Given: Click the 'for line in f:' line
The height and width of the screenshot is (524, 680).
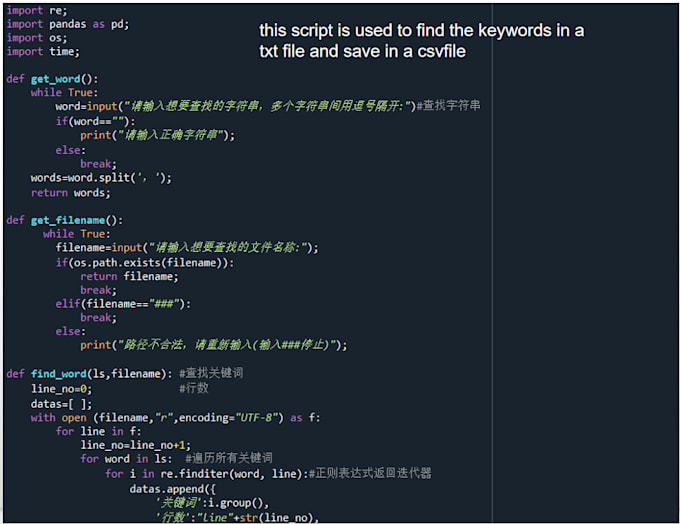Looking at the screenshot, I should 98,432.
